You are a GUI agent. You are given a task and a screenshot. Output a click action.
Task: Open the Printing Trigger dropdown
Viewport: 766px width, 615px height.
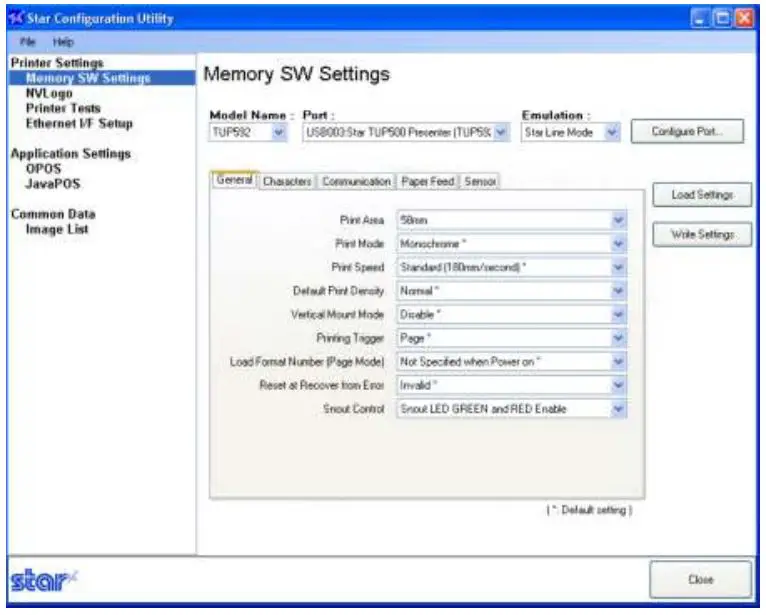(x=511, y=338)
